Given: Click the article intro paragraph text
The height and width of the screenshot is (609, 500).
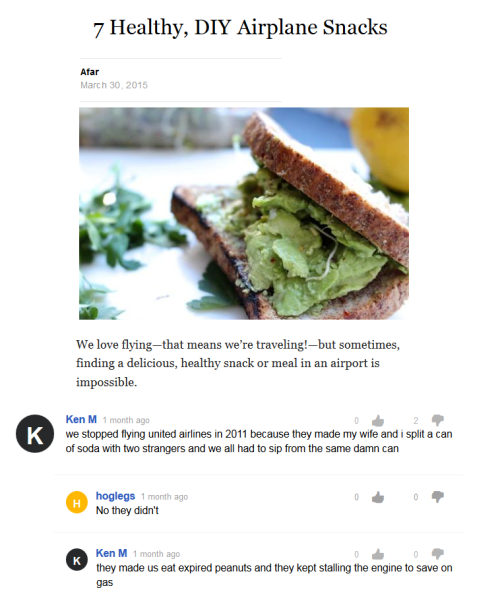Looking at the screenshot, I should (x=238, y=363).
